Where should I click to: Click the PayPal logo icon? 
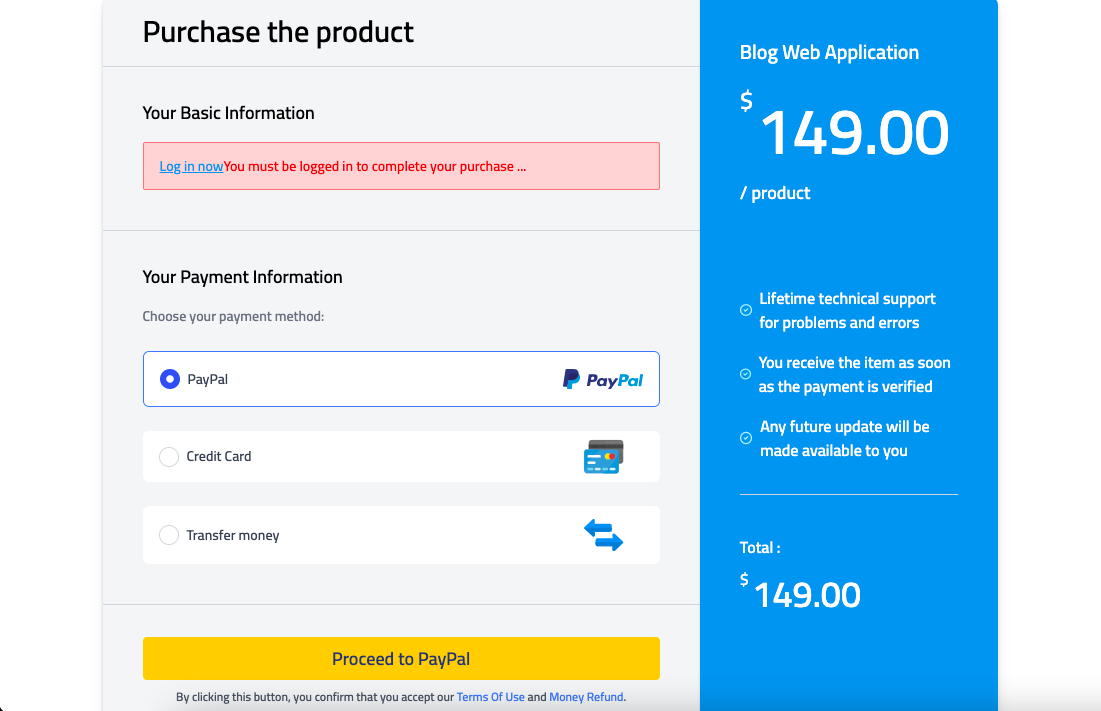[x=602, y=380]
